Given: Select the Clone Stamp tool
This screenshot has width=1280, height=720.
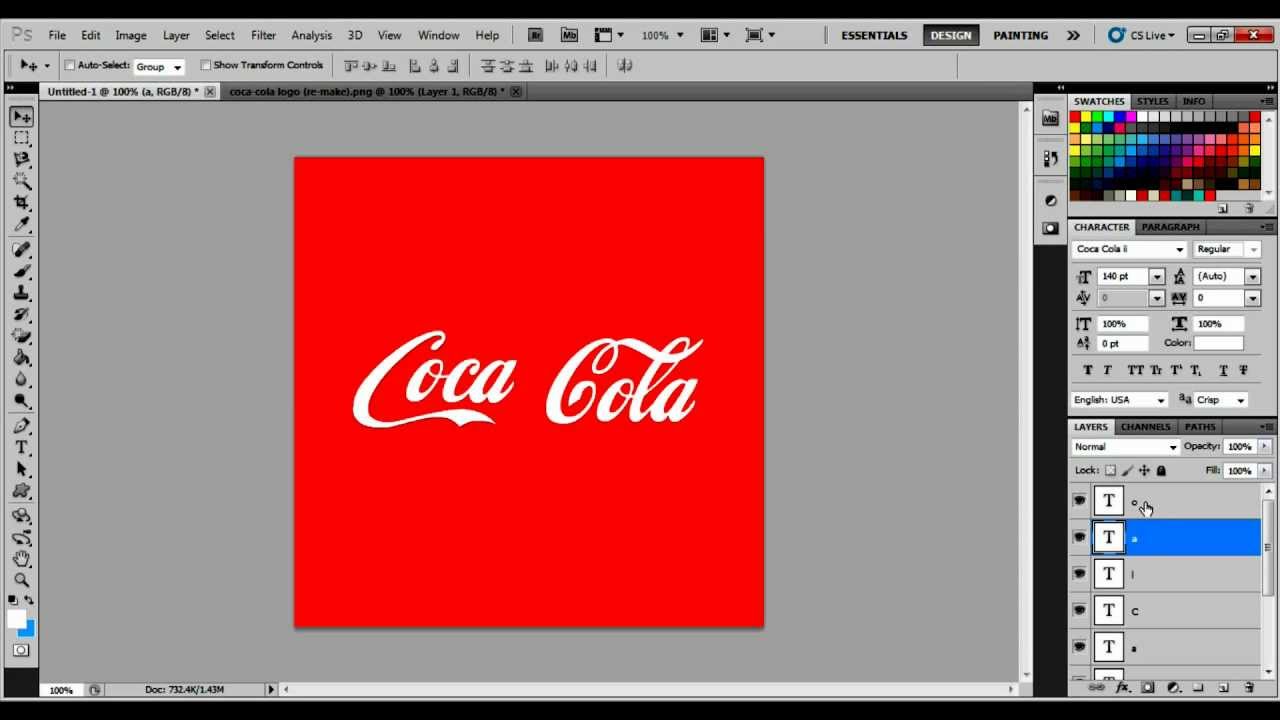Looking at the screenshot, I should 22,293.
